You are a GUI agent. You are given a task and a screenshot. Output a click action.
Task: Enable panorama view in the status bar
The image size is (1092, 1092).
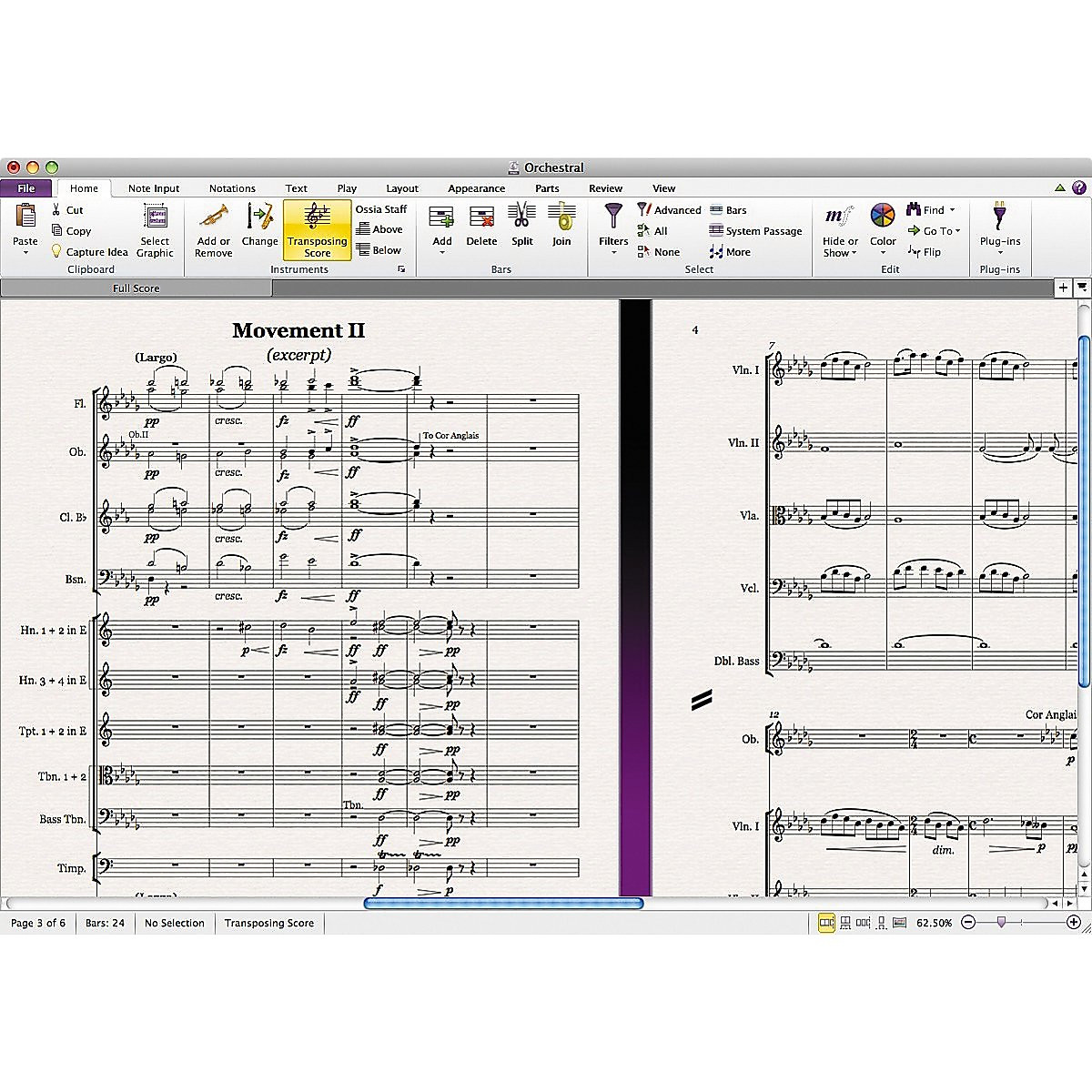pos(900,923)
